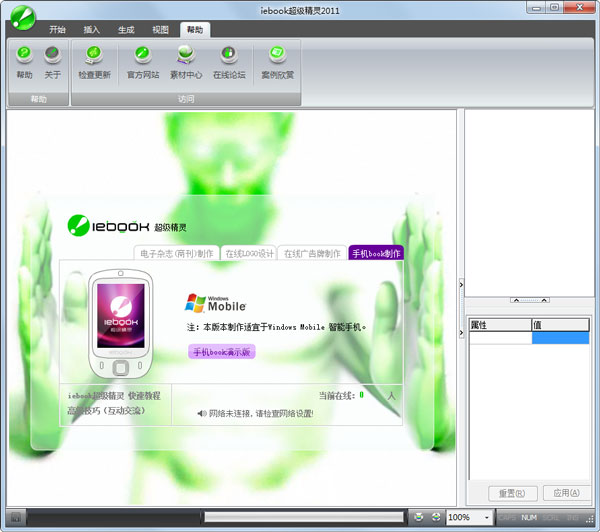This screenshot has width=600, height=532.
Task: Open the 素材中心 material center icon
Action: tap(186, 62)
